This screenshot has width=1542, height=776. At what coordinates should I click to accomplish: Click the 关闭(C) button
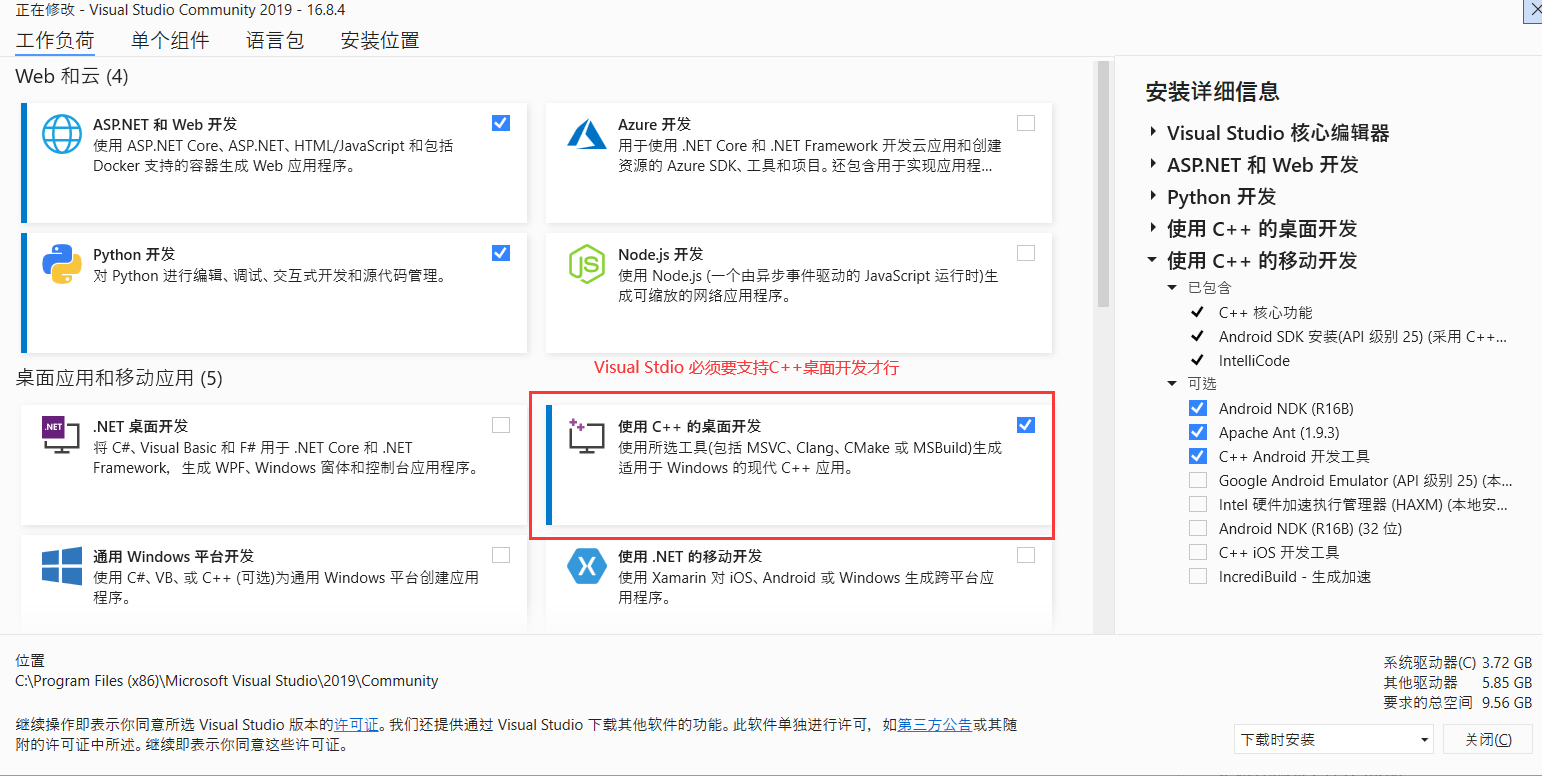tap(1487, 739)
